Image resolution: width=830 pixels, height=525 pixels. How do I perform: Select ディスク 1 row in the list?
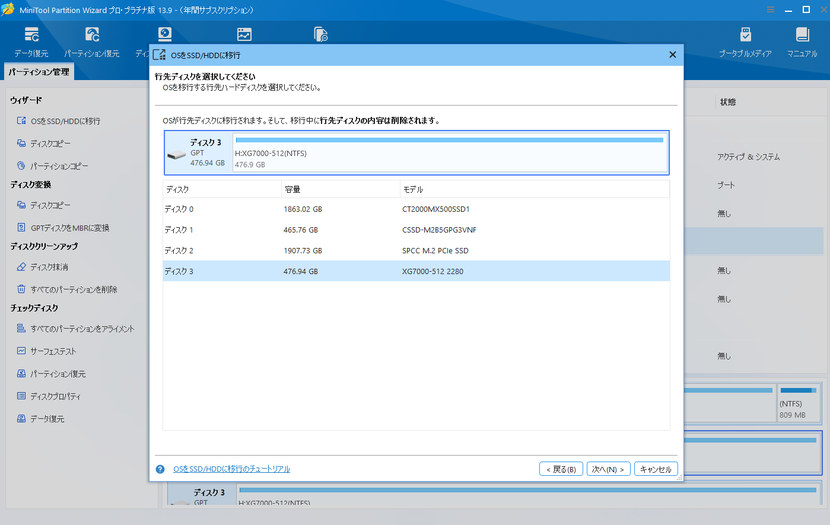tap(416, 230)
